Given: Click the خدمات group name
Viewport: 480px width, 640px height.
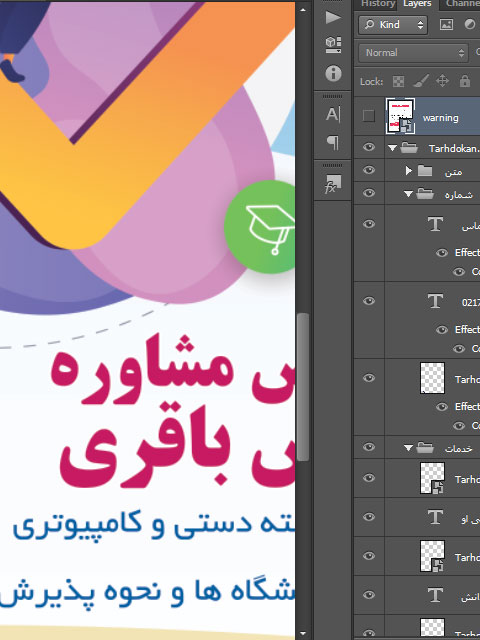Looking at the screenshot, I should click(458, 449).
